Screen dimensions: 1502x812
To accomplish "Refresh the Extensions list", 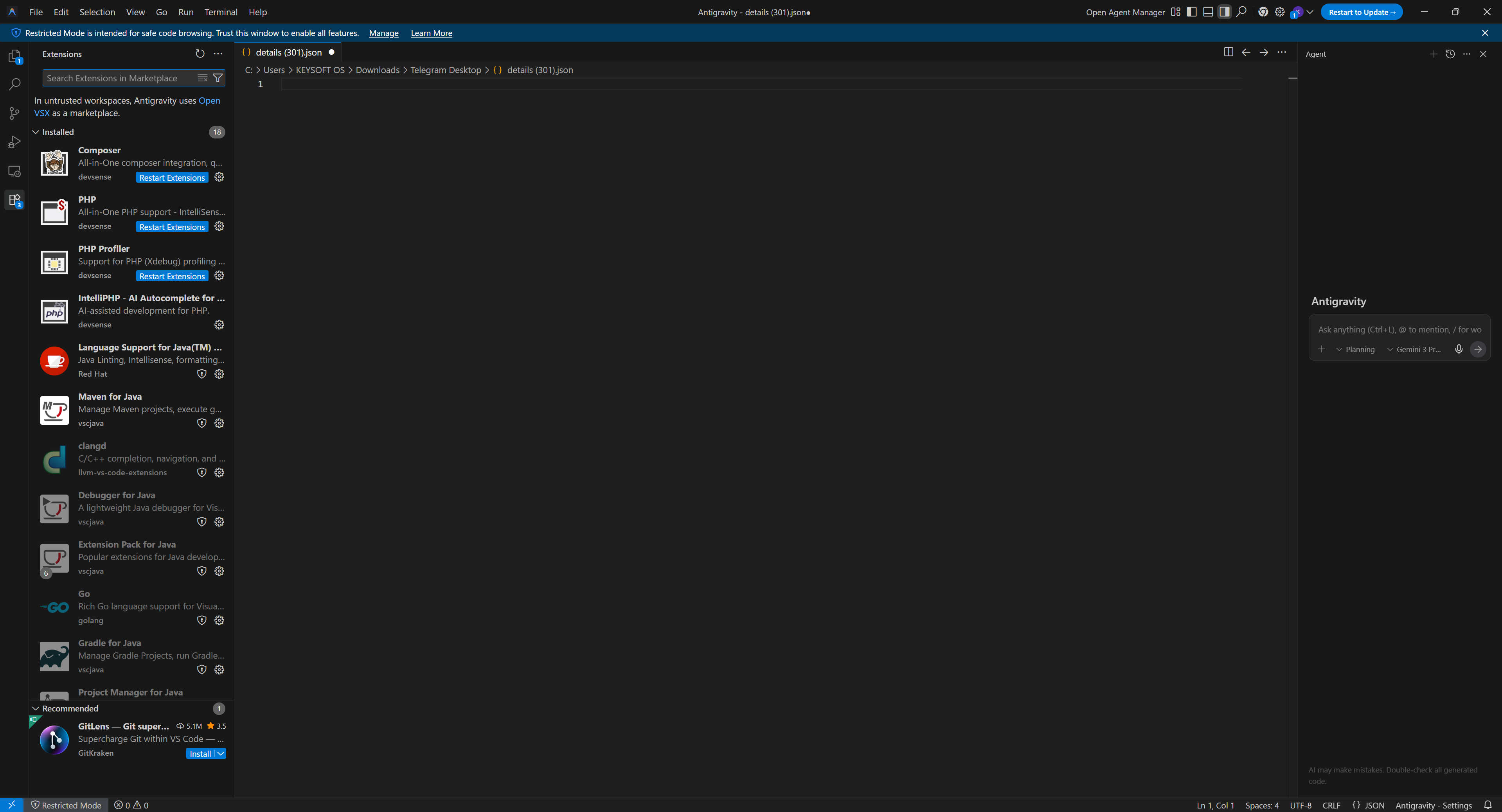I will 200,54.
